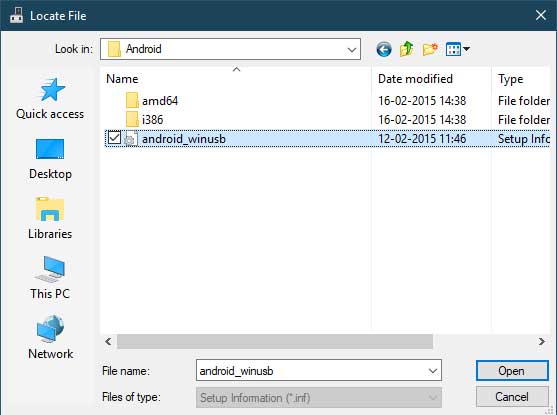Create a new folder

(x=430, y=49)
